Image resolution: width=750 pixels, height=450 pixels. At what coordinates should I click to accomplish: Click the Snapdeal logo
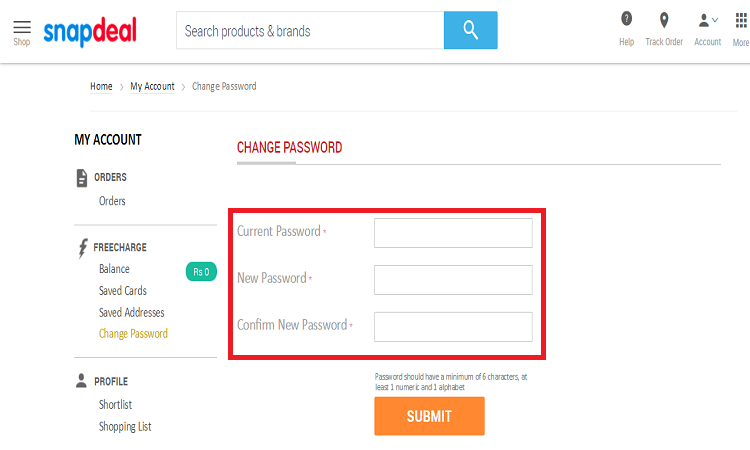90,32
